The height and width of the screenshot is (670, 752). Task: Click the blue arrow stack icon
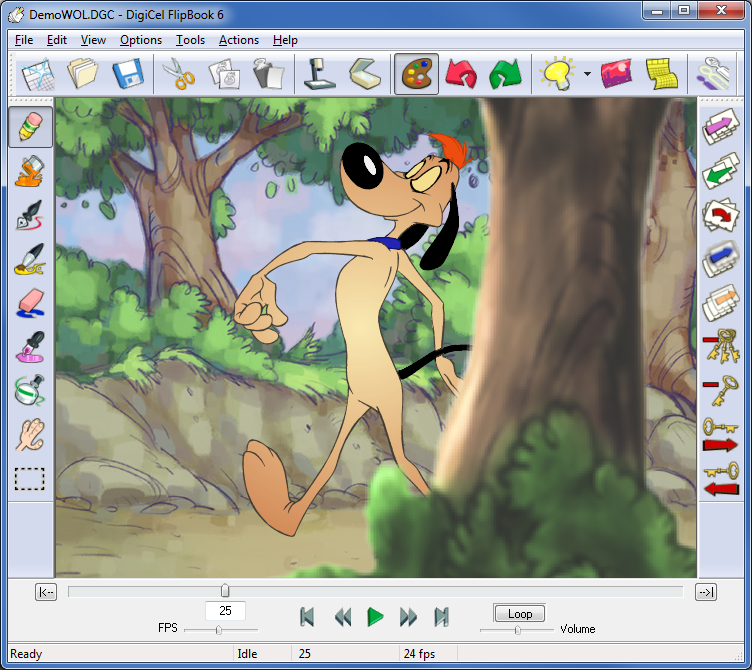coord(721,259)
